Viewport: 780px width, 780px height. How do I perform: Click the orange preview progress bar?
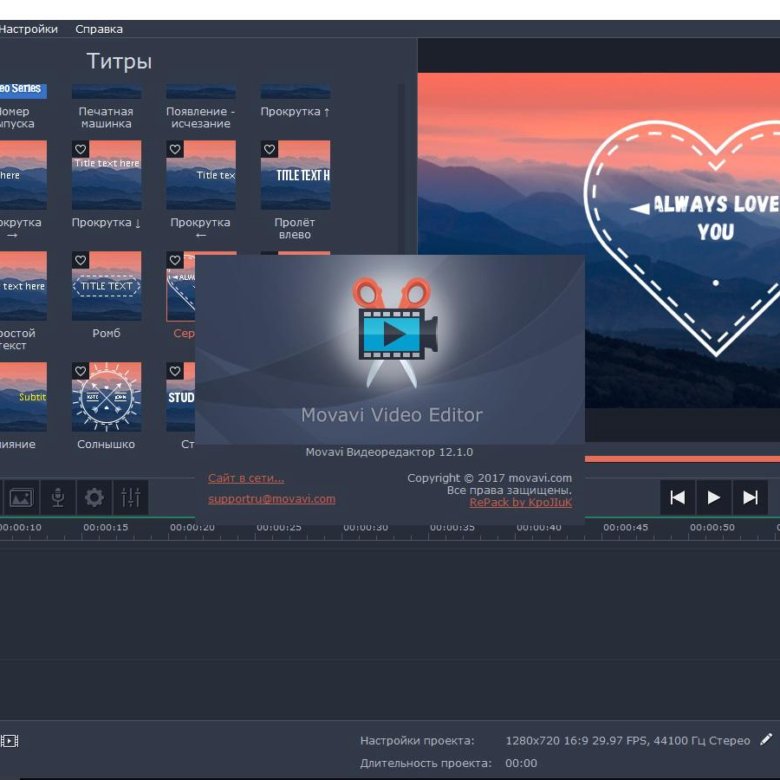(682, 459)
